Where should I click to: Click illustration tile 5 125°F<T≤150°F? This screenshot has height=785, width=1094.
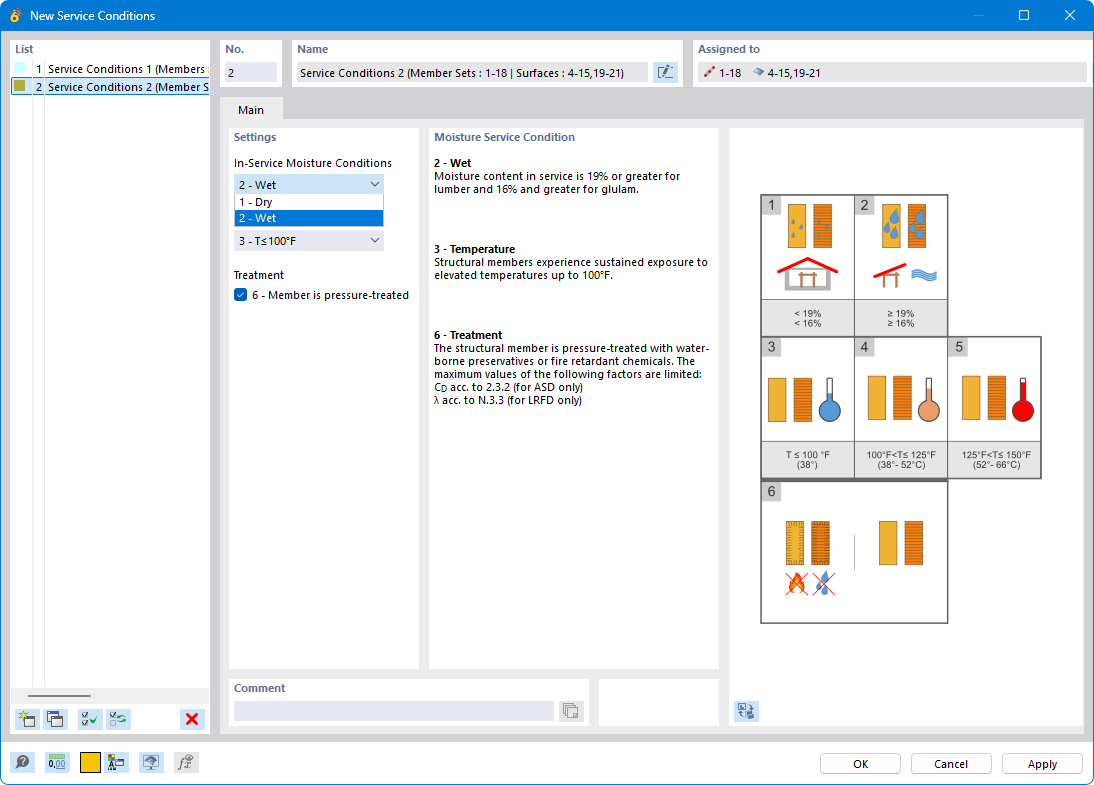click(994, 408)
